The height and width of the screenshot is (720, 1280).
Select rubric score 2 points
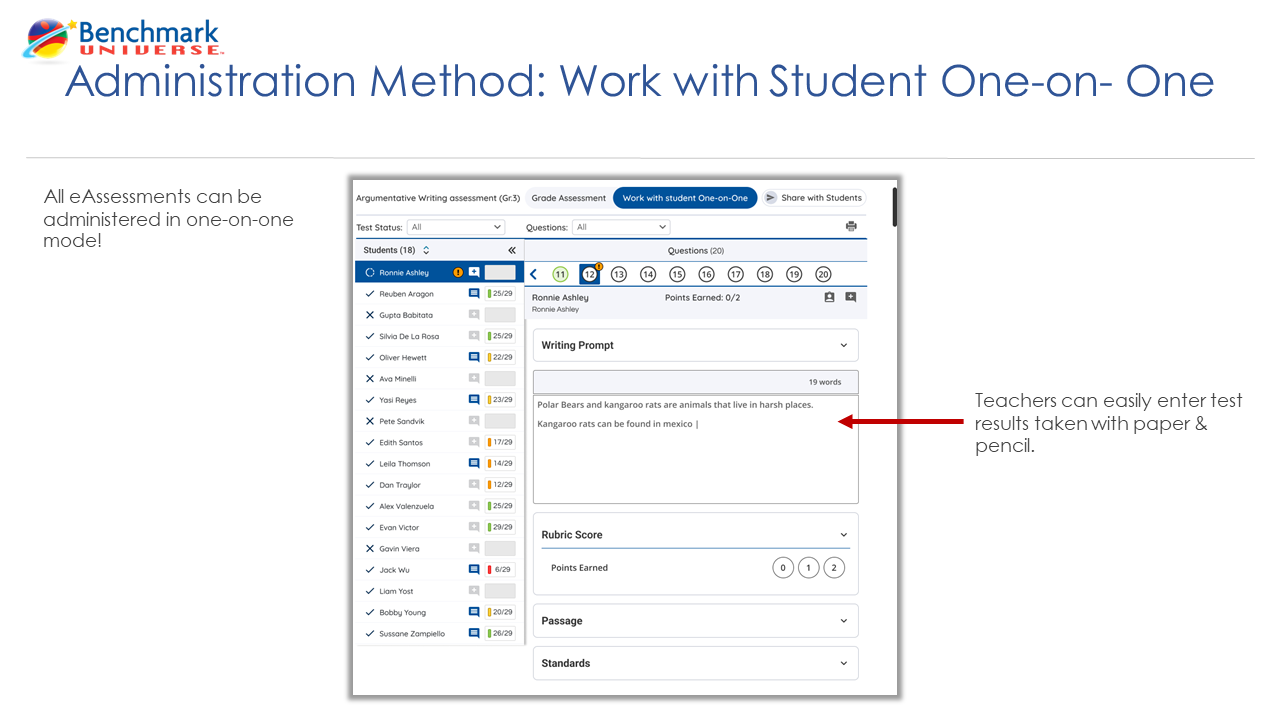click(835, 568)
